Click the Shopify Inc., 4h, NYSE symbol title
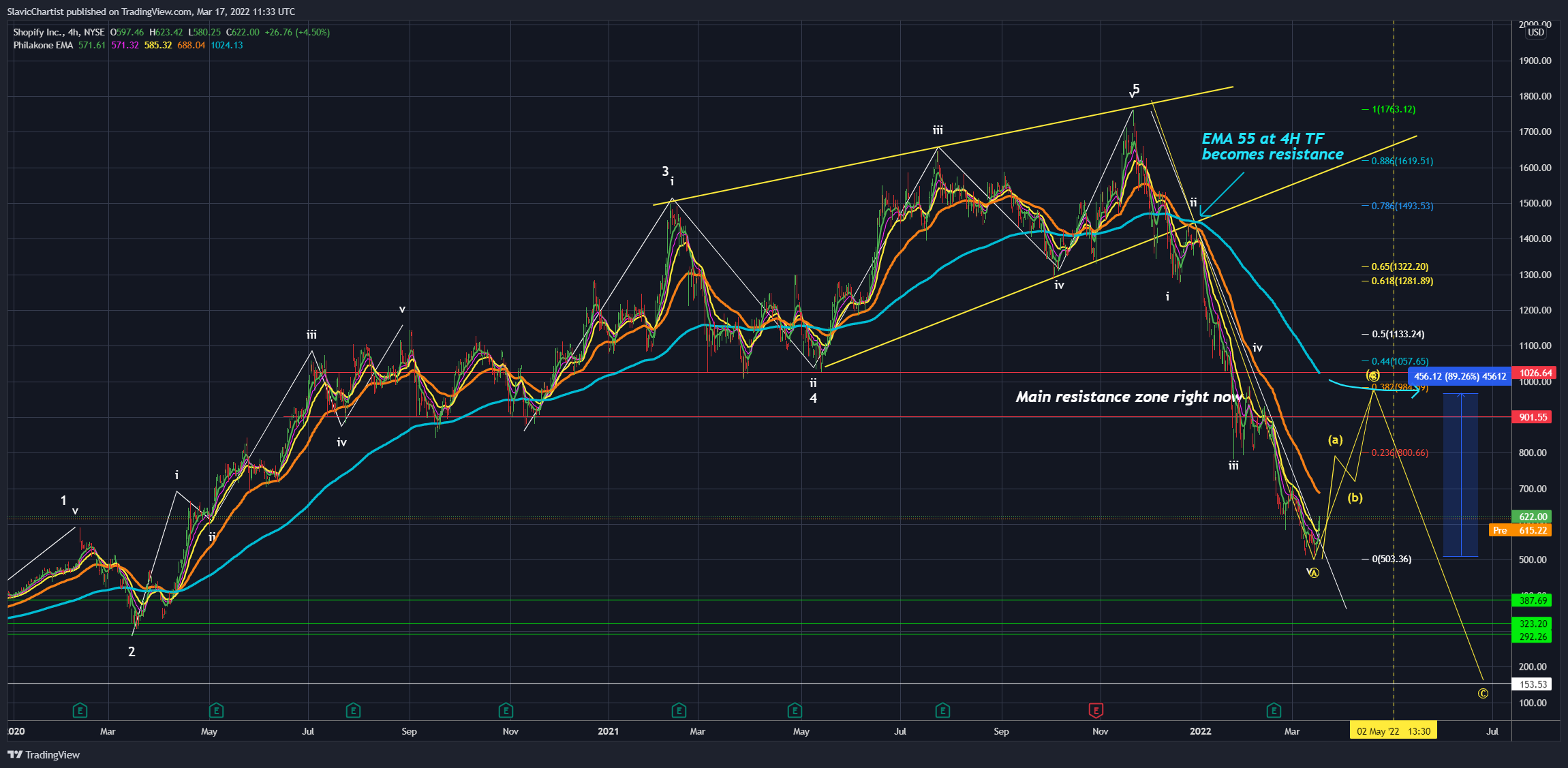 coord(59,32)
